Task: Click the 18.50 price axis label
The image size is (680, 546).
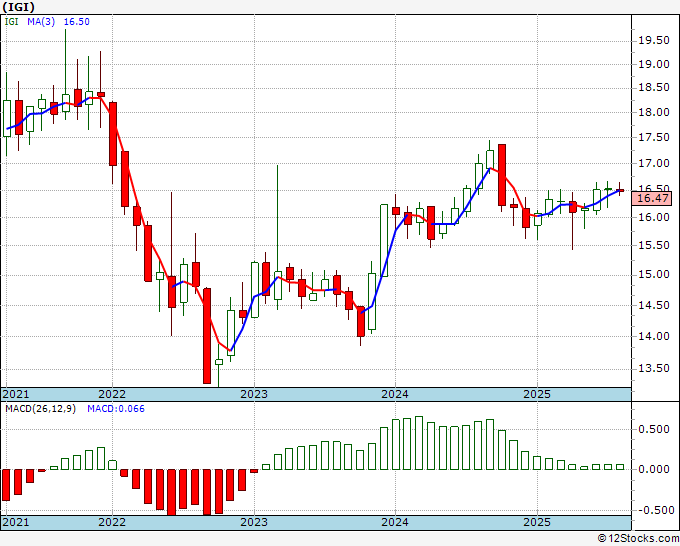Action: pyautogui.click(x=654, y=87)
